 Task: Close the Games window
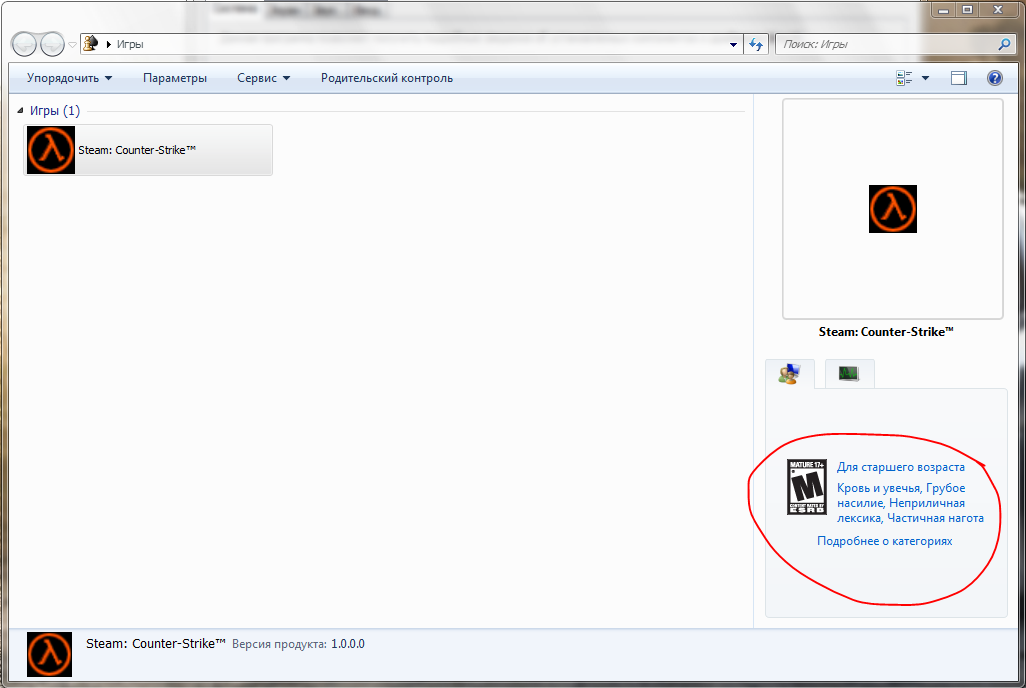pyautogui.click(x=999, y=9)
